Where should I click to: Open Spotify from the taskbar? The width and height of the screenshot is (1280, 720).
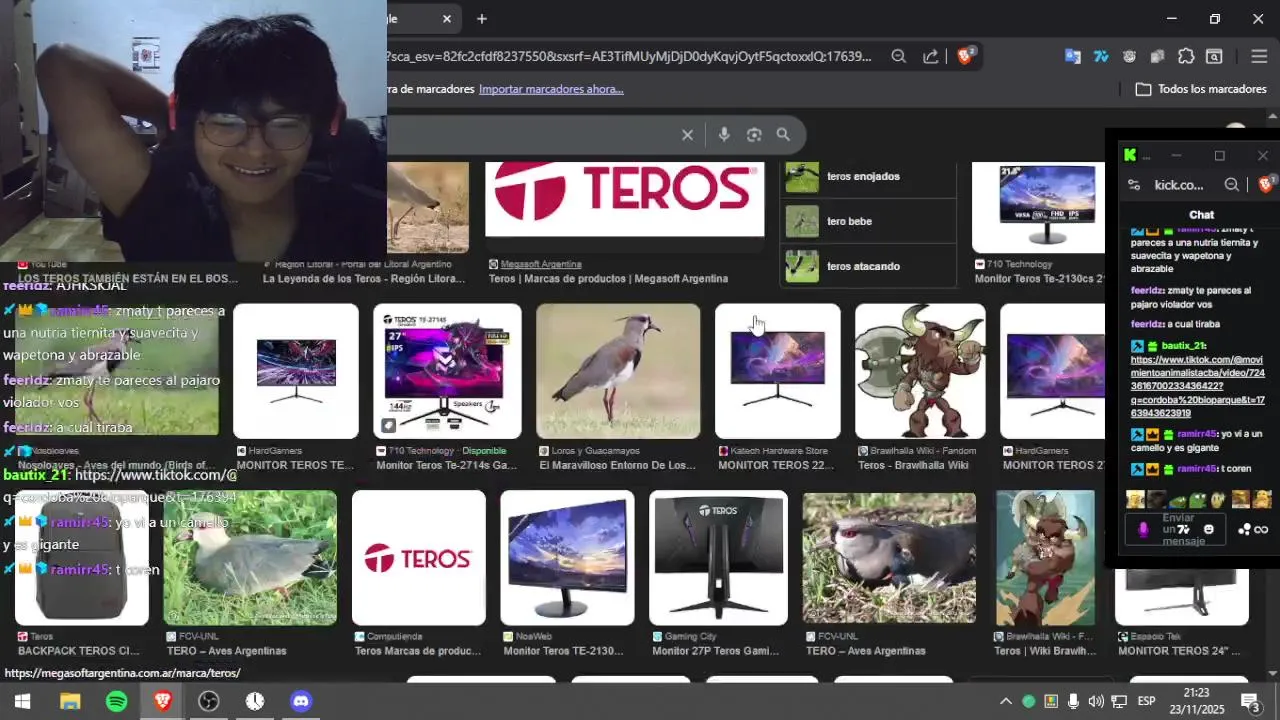[116, 701]
